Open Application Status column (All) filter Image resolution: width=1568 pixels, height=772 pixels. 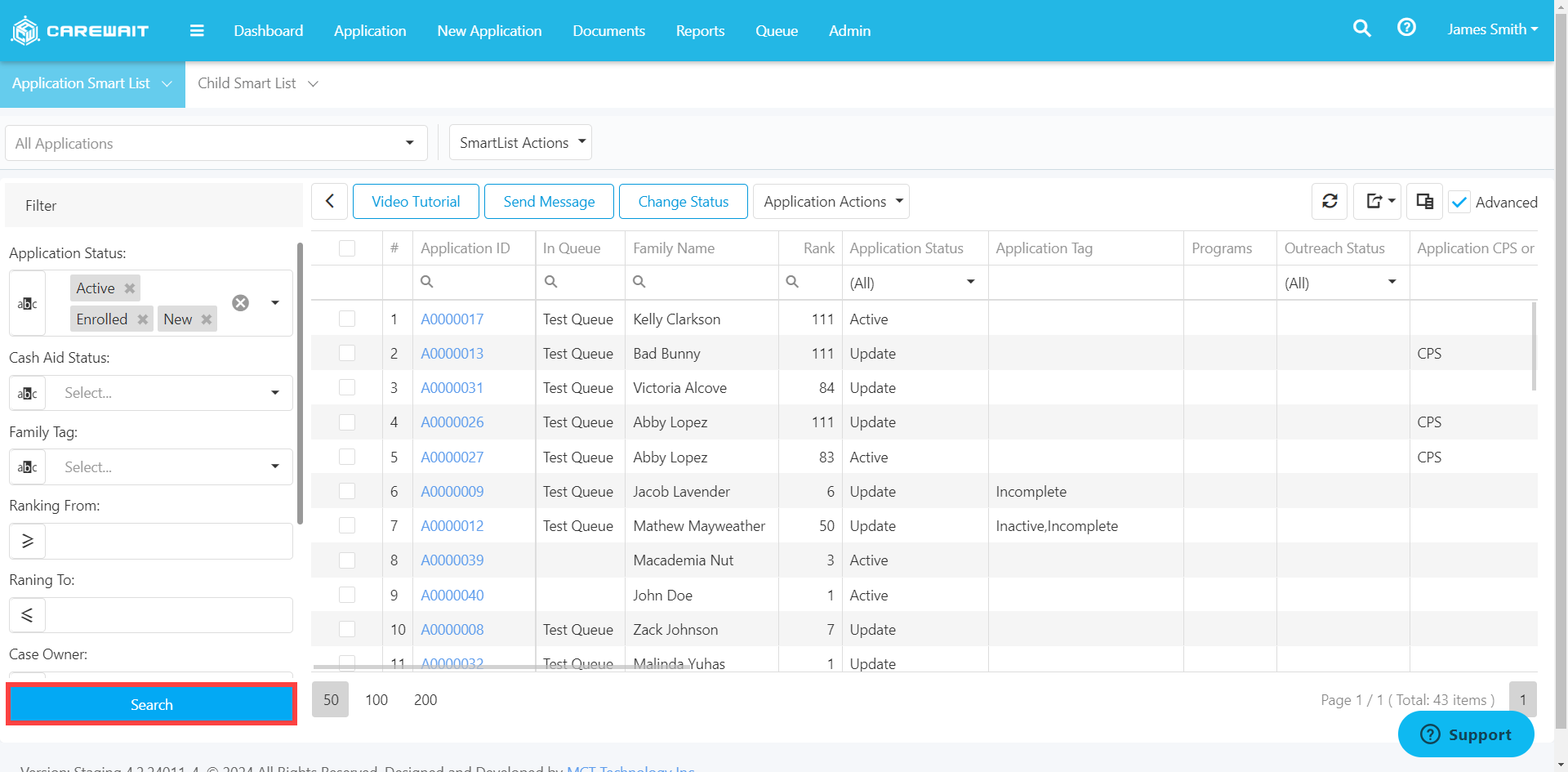click(915, 283)
